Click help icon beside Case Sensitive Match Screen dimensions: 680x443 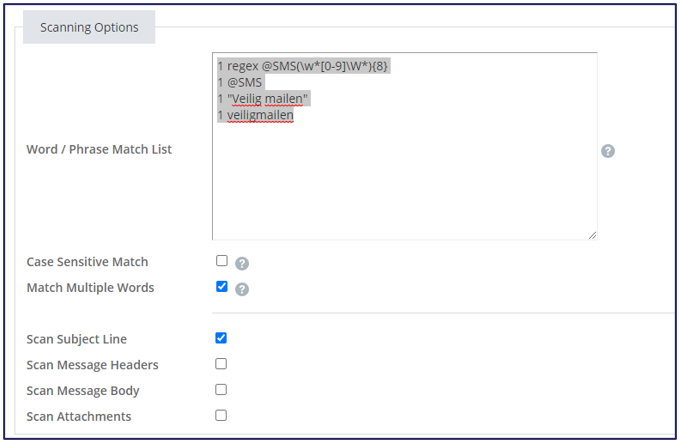point(242,264)
